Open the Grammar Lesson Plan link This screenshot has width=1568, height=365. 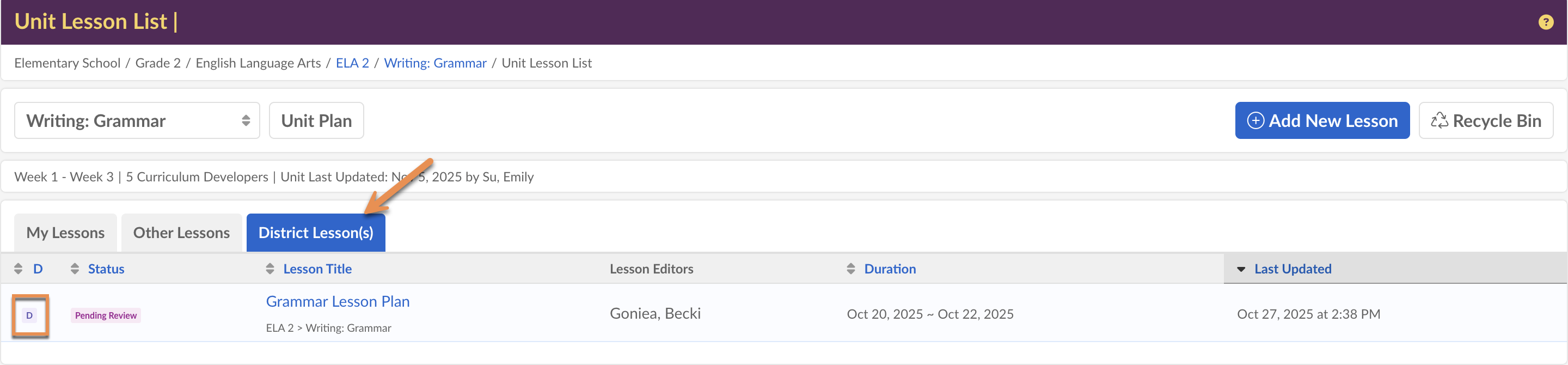(337, 302)
